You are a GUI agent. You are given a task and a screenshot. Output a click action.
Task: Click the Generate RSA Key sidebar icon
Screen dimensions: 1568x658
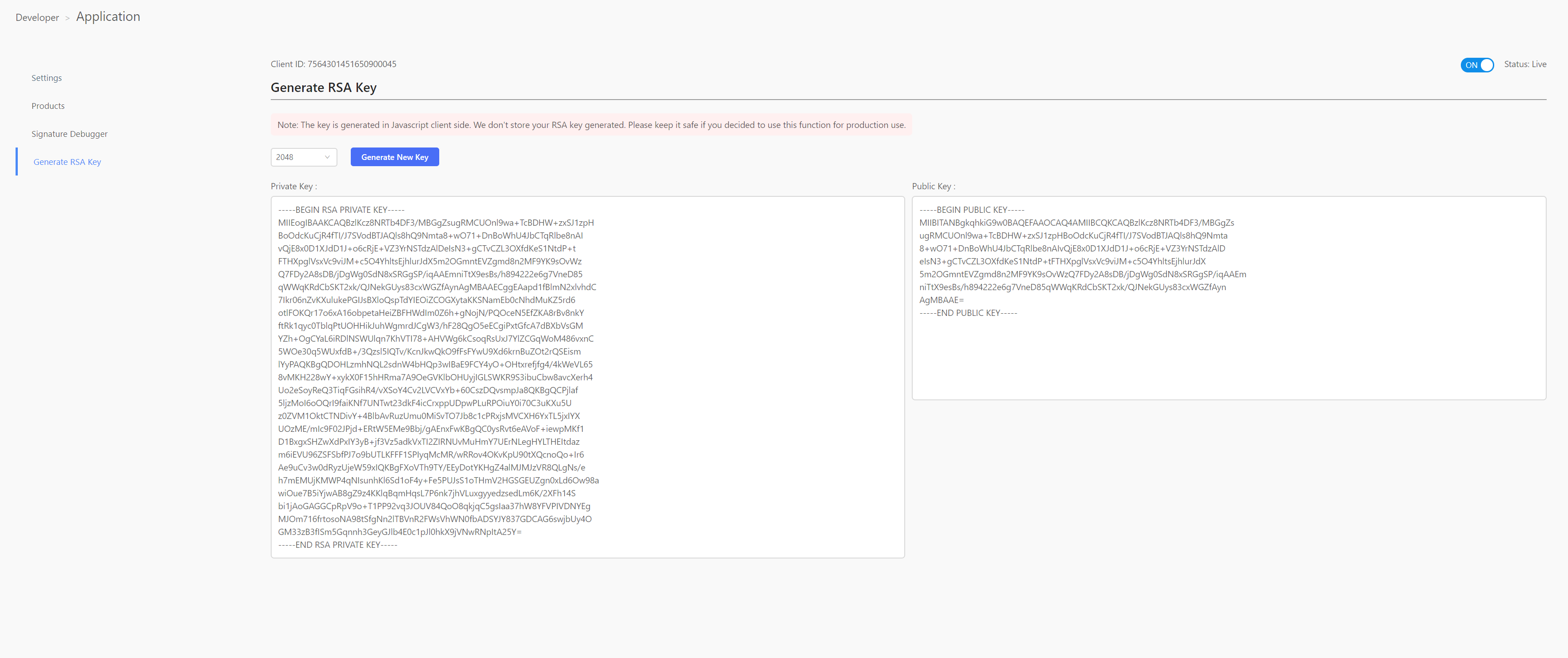66,161
